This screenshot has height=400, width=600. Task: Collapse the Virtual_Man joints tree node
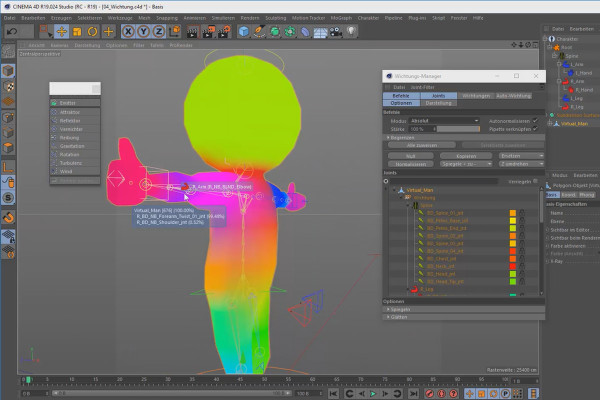pos(394,189)
